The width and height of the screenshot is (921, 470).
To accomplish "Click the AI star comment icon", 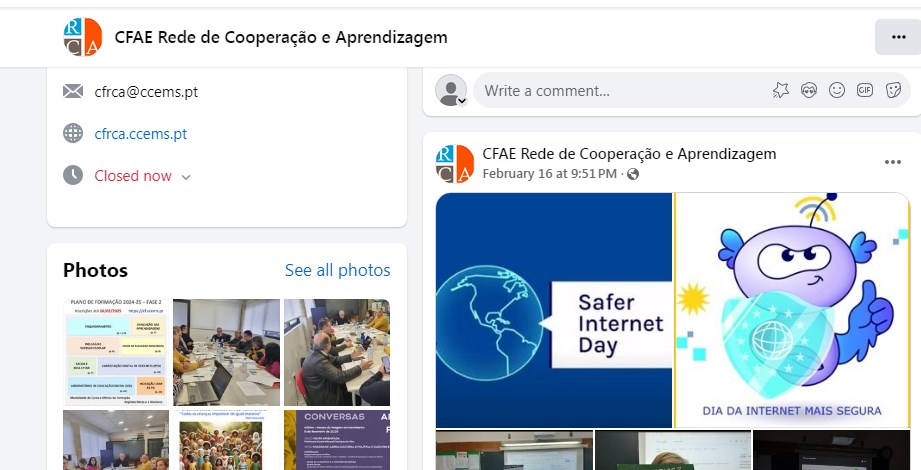I will 781,90.
